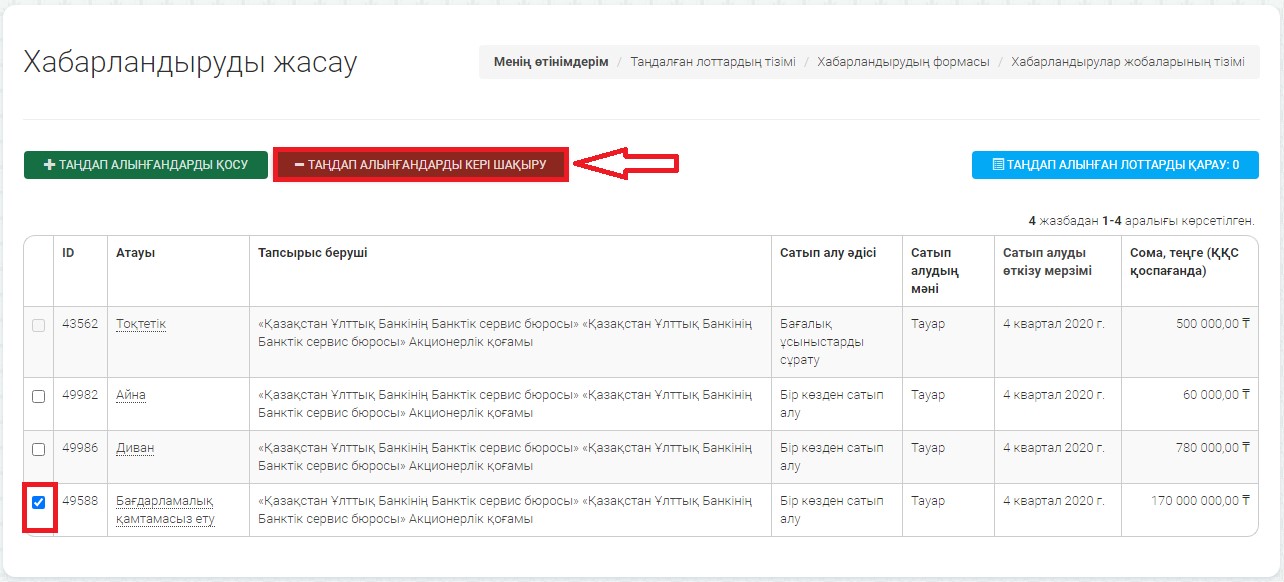Toggle the checkbox for lot 49982 Айна

click(x=38, y=396)
